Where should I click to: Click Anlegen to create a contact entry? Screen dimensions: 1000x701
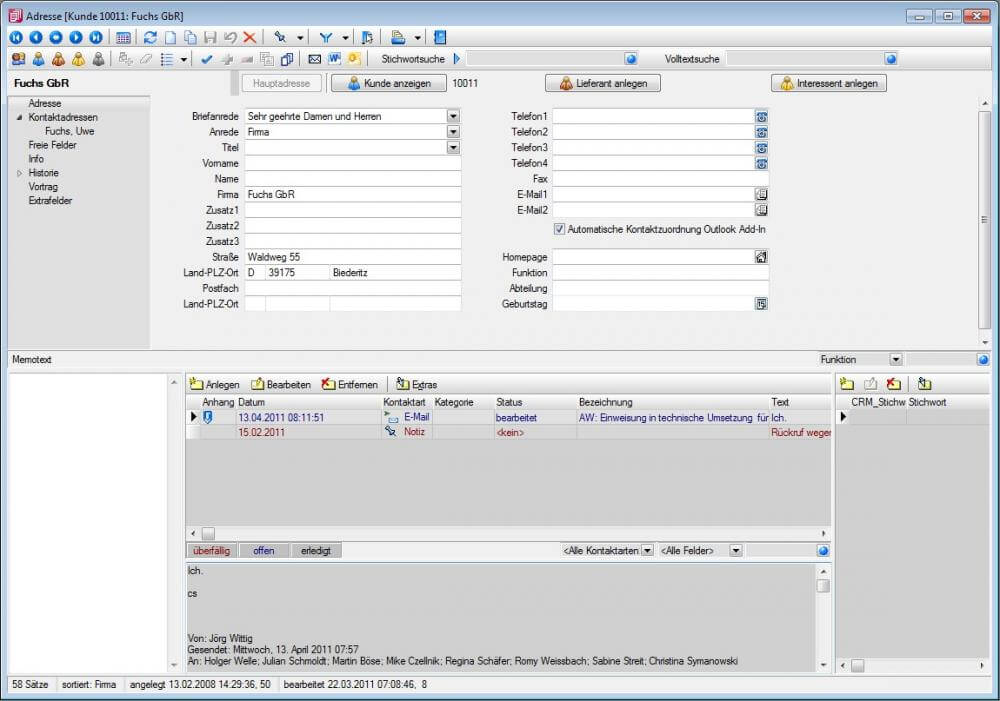coord(215,385)
